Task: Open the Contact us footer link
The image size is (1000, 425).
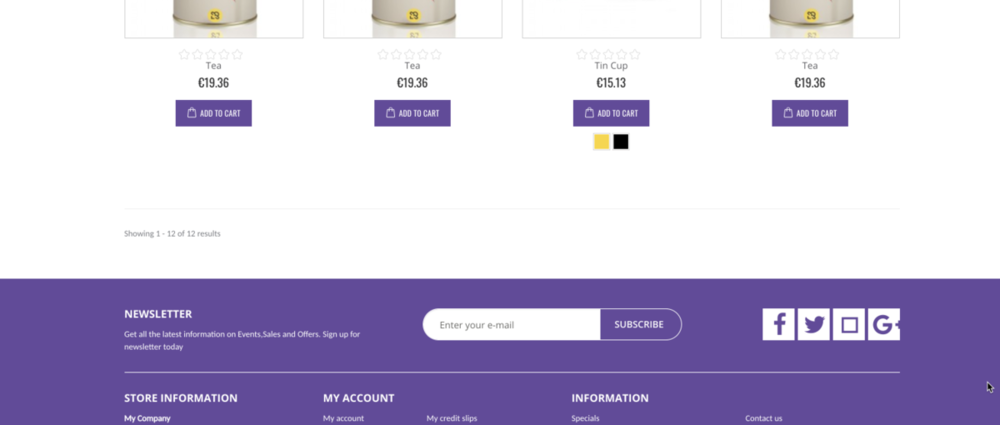Action: (x=764, y=418)
